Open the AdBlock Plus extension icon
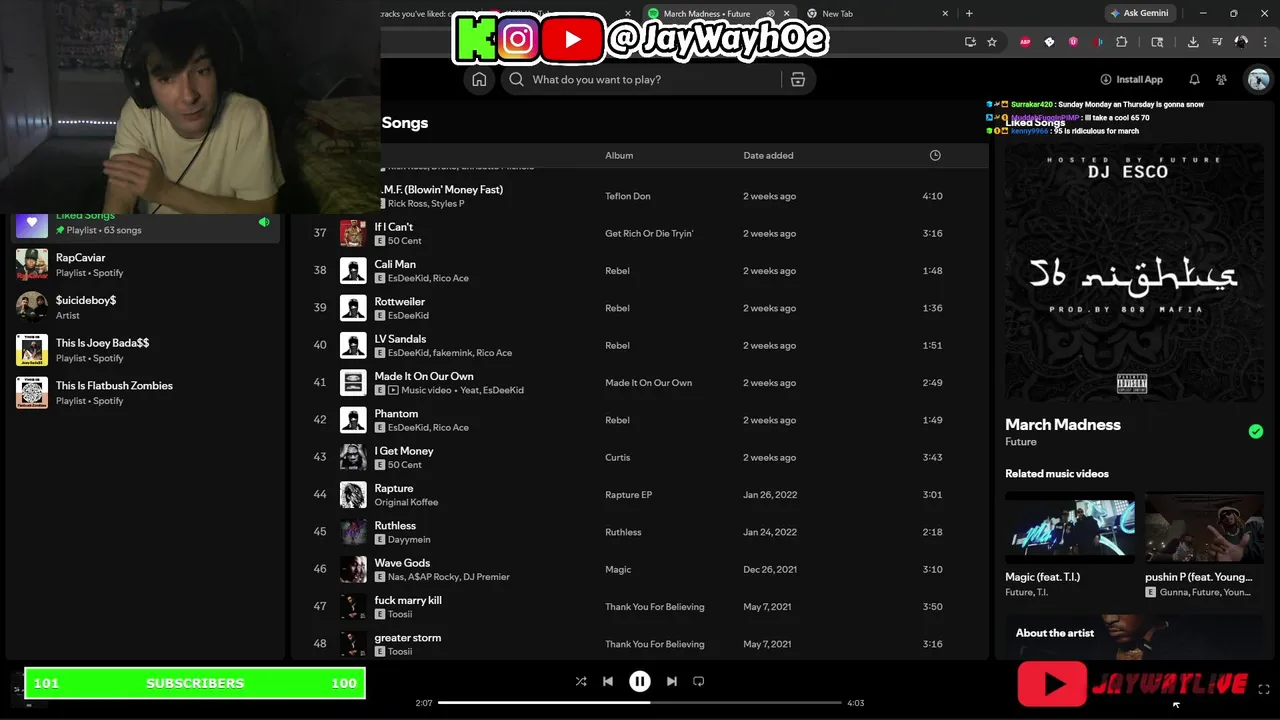Image resolution: width=1280 pixels, height=720 pixels. [x=1025, y=42]
